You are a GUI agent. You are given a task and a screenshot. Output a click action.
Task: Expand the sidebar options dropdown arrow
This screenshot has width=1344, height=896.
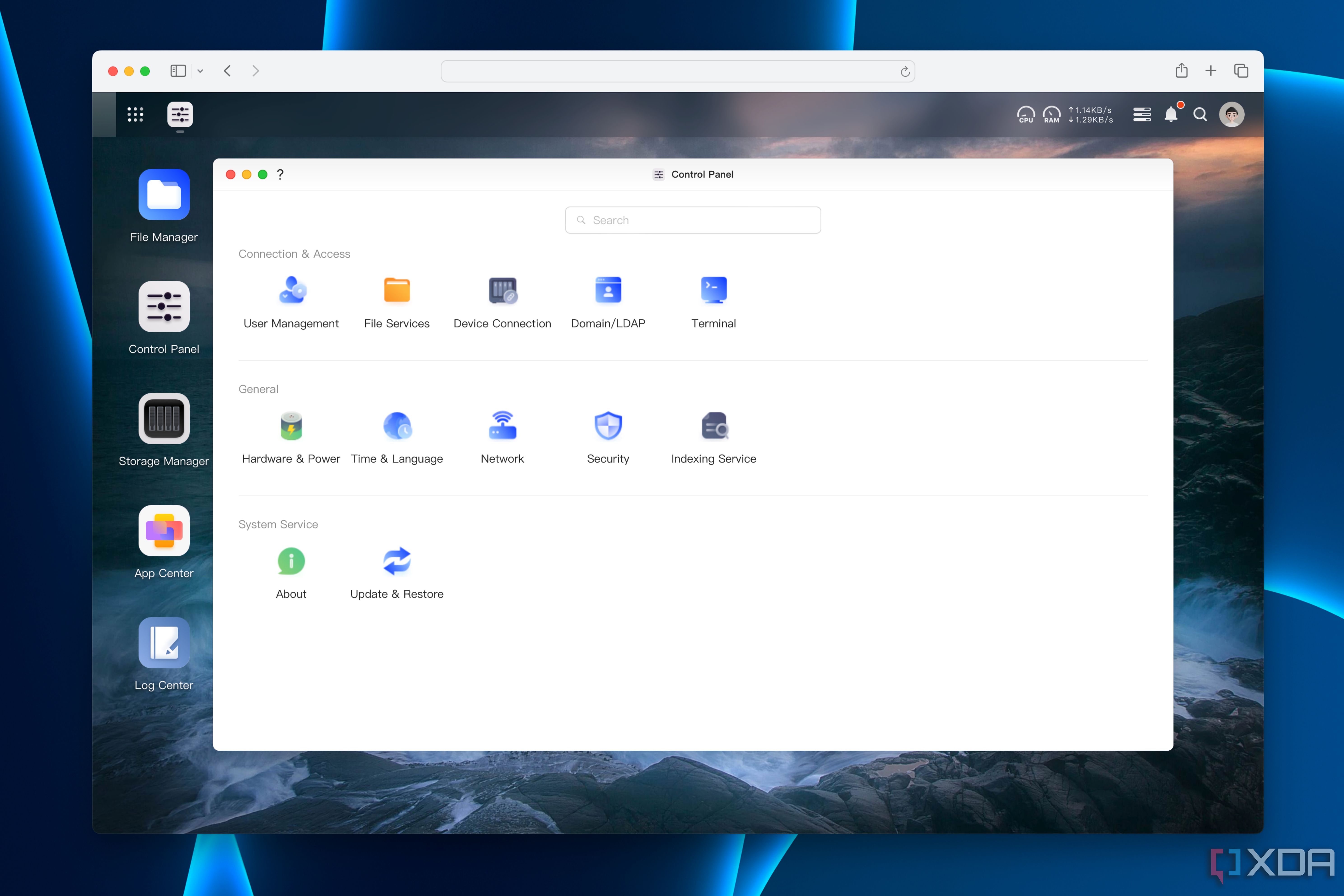pos(200,71)
